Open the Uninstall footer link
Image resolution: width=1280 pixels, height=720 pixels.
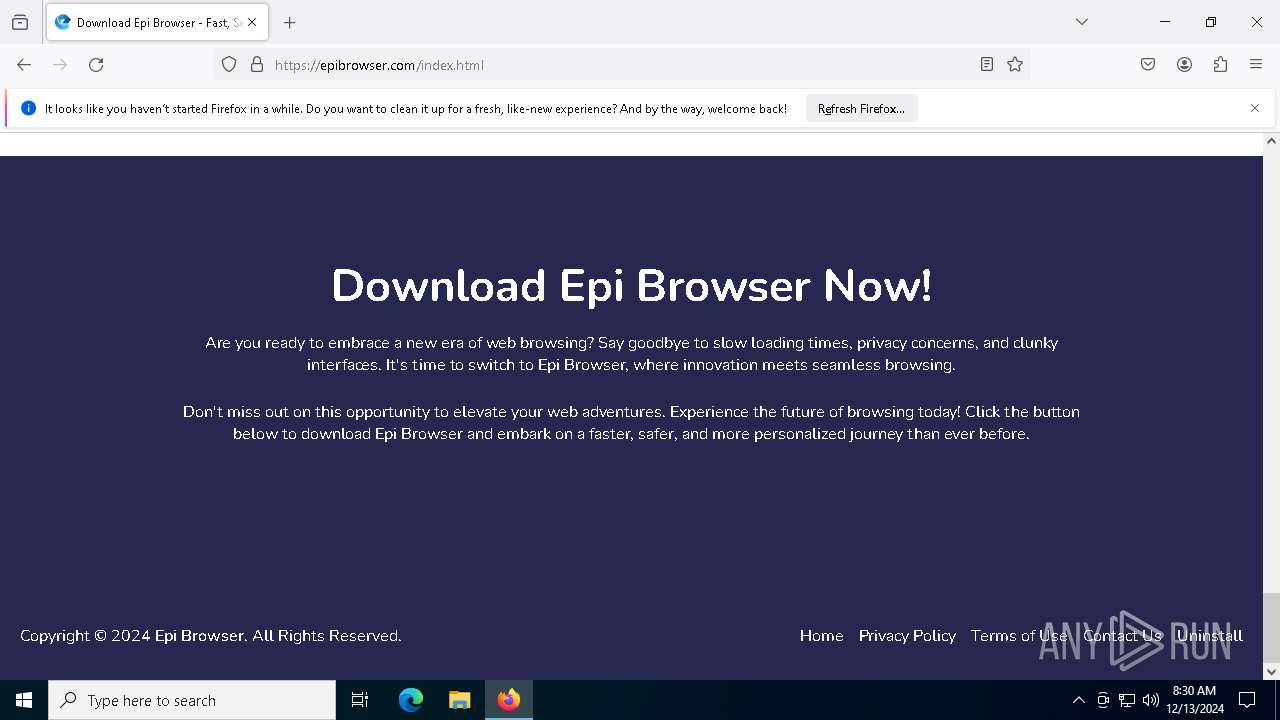[1209, 636]
